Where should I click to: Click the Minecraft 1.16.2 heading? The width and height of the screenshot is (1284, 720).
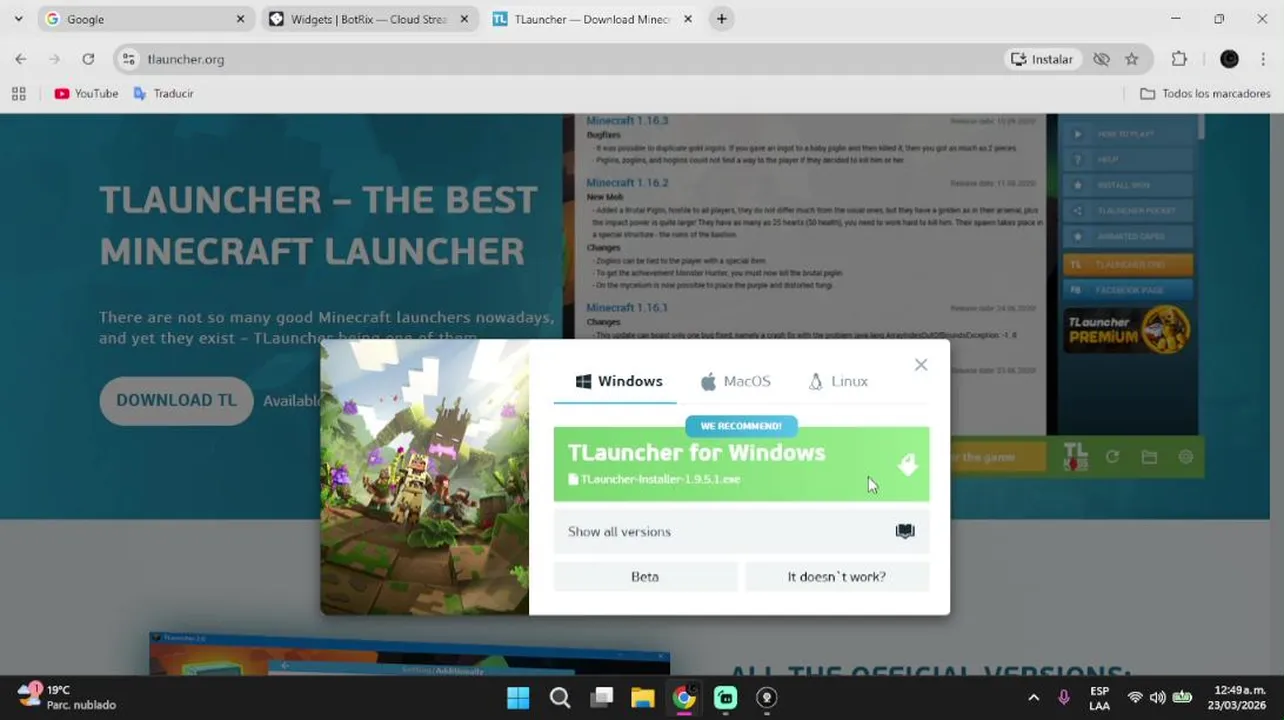[627, 183]
